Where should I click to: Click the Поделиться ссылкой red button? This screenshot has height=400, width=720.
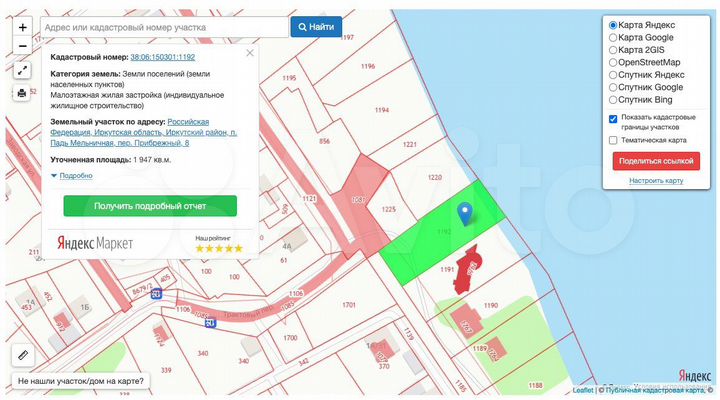click(656, 161)
